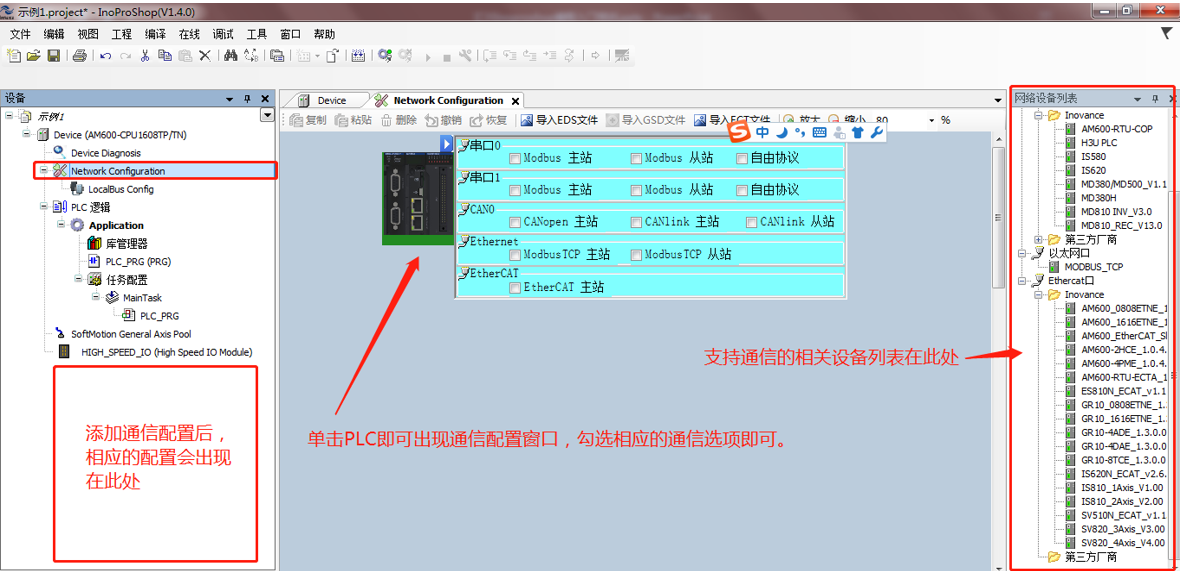Screen dimensions: 1181x571
Task: Click the Build icon in main toolbar
Action: click(359, 56)
